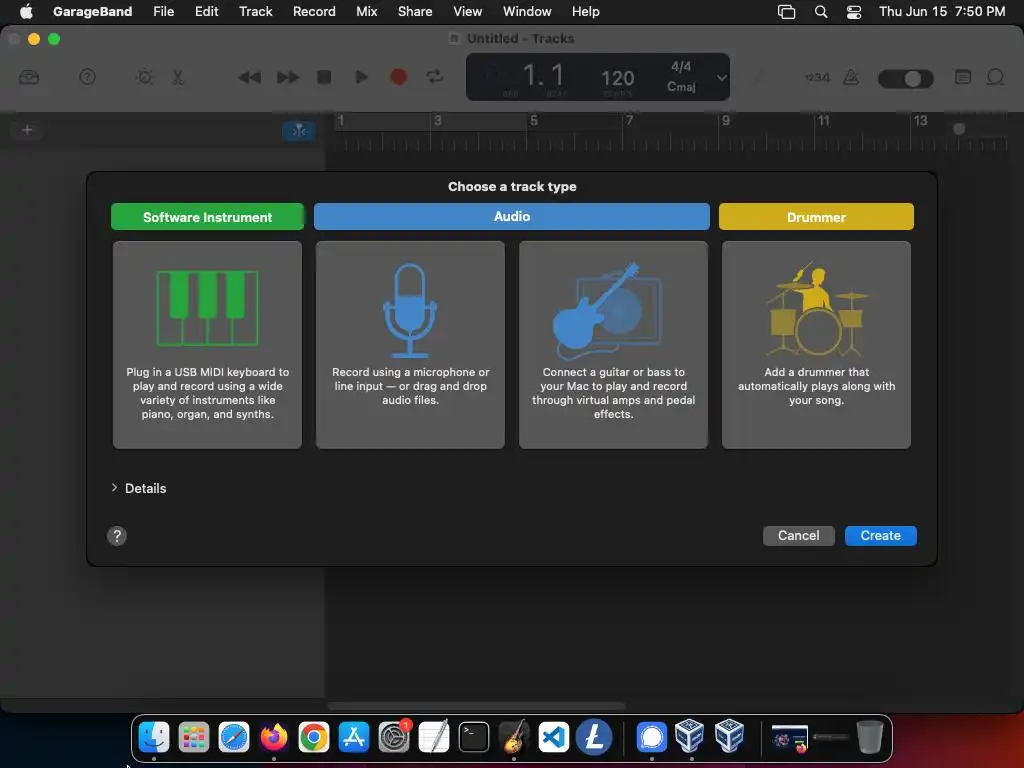Click ruler at bar 9

pyautogui.click(x=726, y=121)
